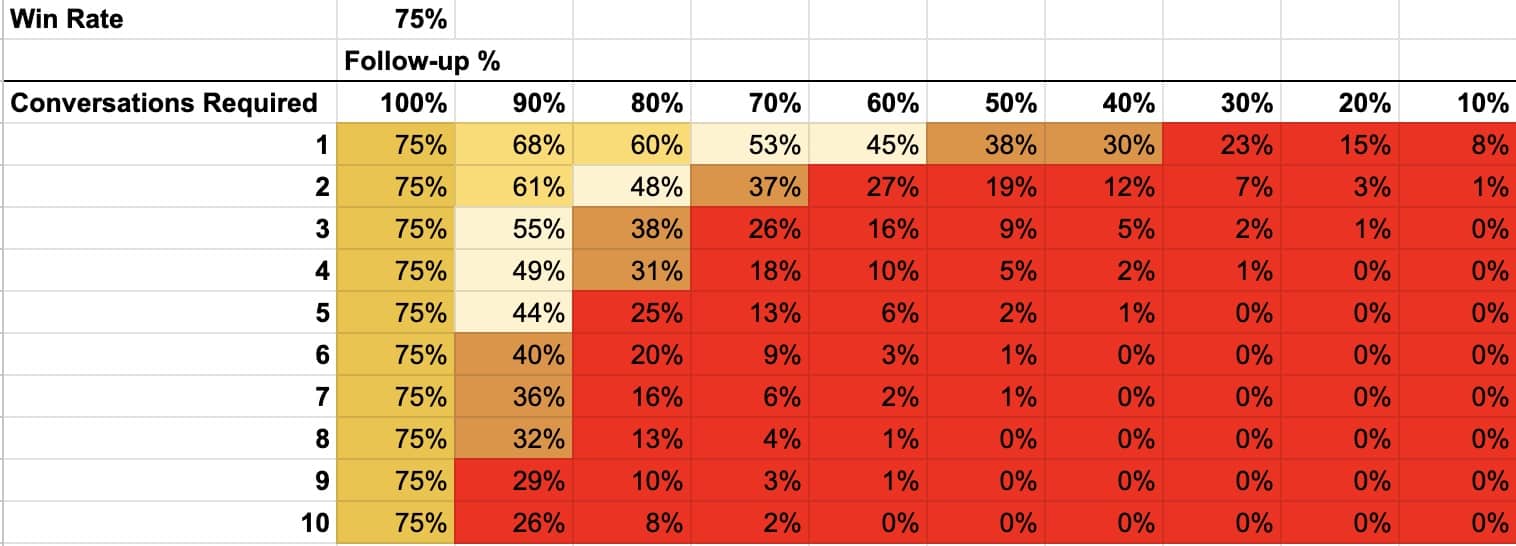The height and width of the screenshot is (546, 1516).
Task: Select the 55% cell in row 3
Action: tap(514, 229)
